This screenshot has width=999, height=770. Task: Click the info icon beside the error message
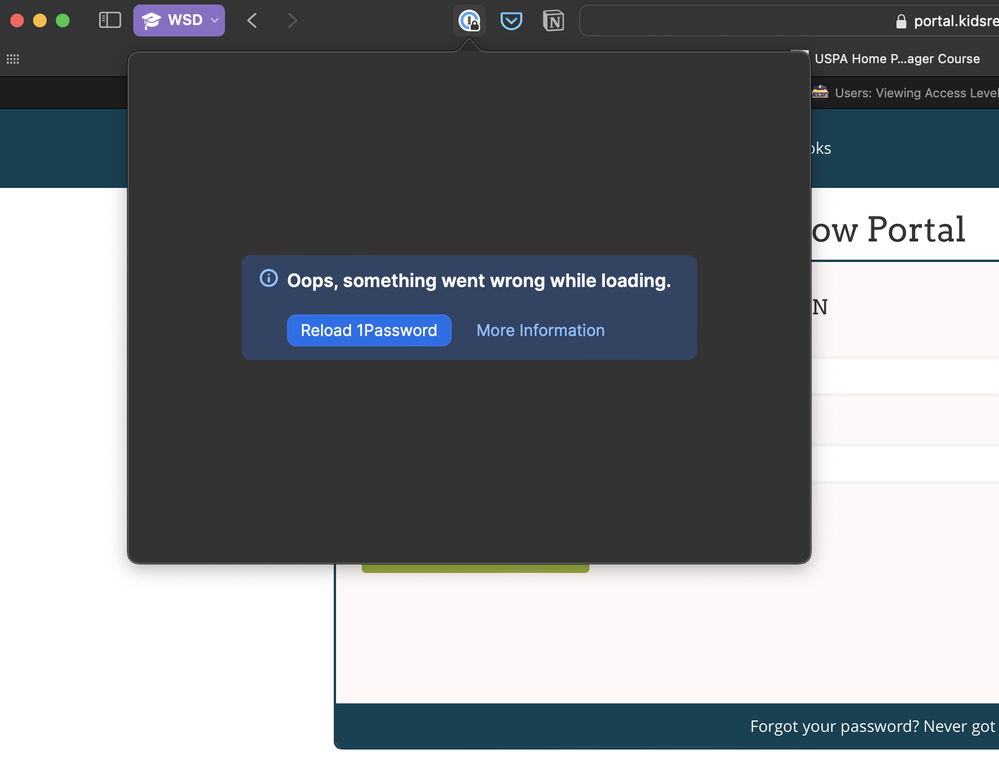[x=268, y=279]
